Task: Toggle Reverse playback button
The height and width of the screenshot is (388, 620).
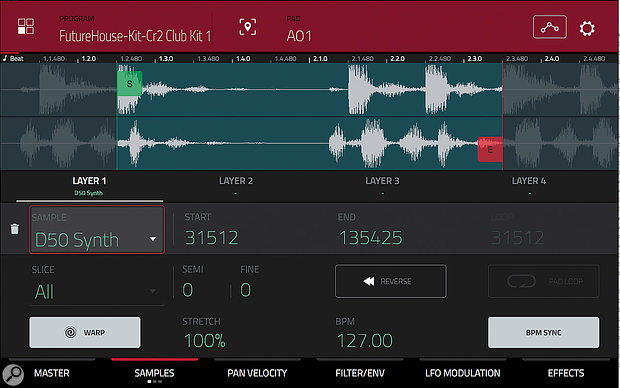Action: pos(391,281)
